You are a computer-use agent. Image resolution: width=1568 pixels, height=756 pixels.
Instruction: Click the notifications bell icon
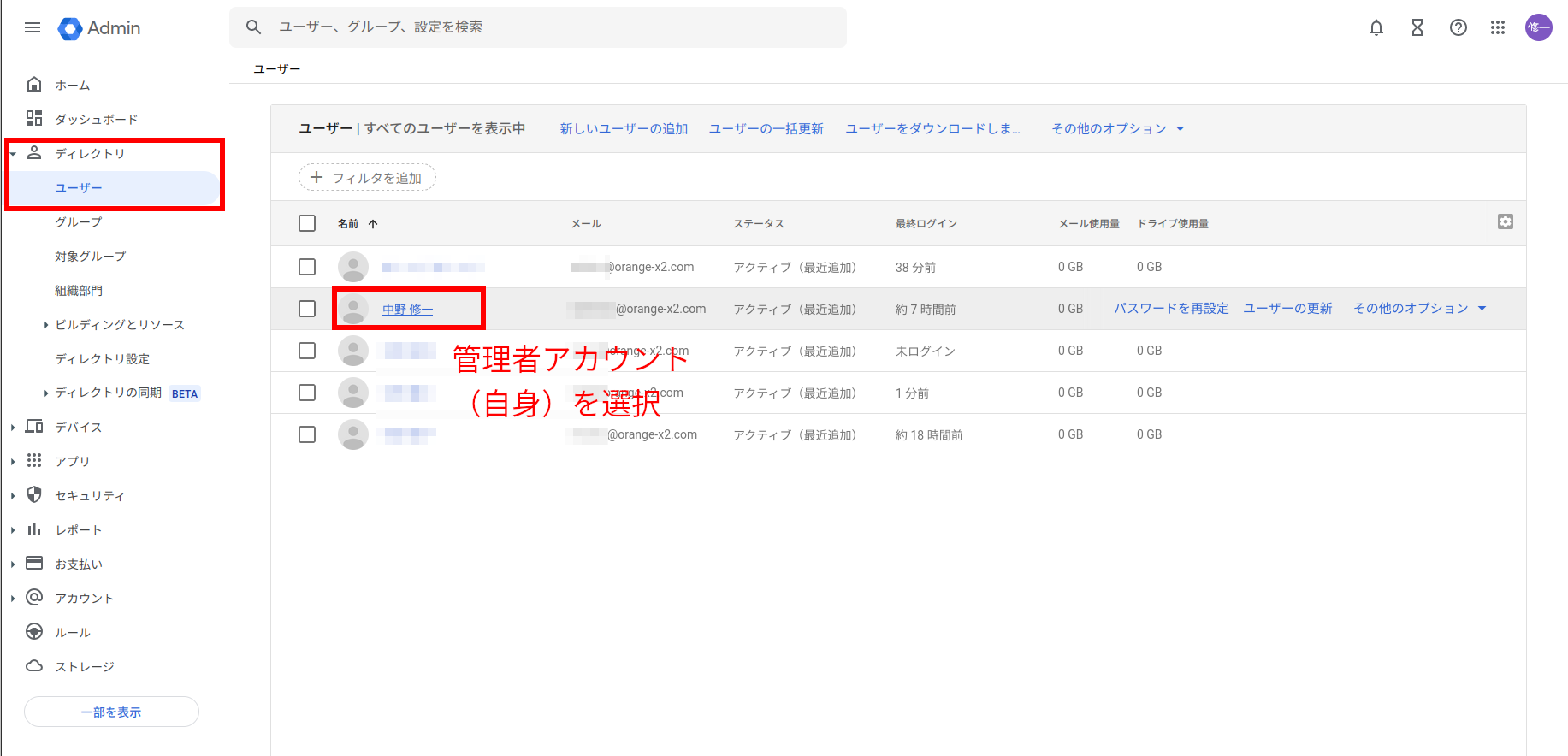pos(1376,27)
